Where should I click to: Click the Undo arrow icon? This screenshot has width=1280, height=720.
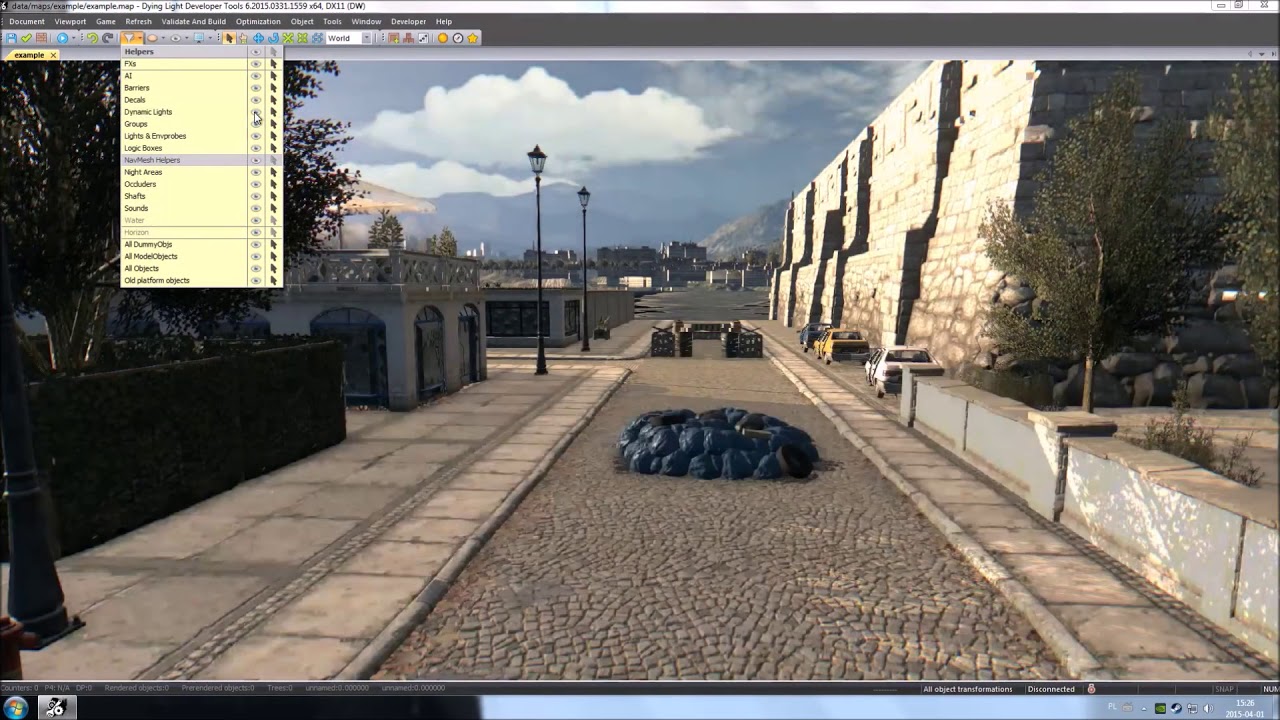[92, 38]
